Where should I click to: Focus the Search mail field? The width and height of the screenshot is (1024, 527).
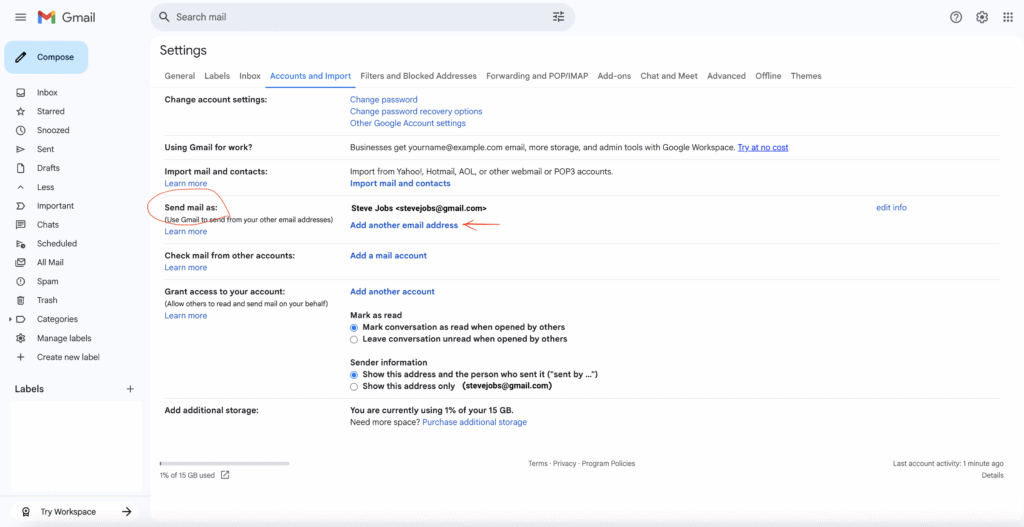[x=362, y=17]
